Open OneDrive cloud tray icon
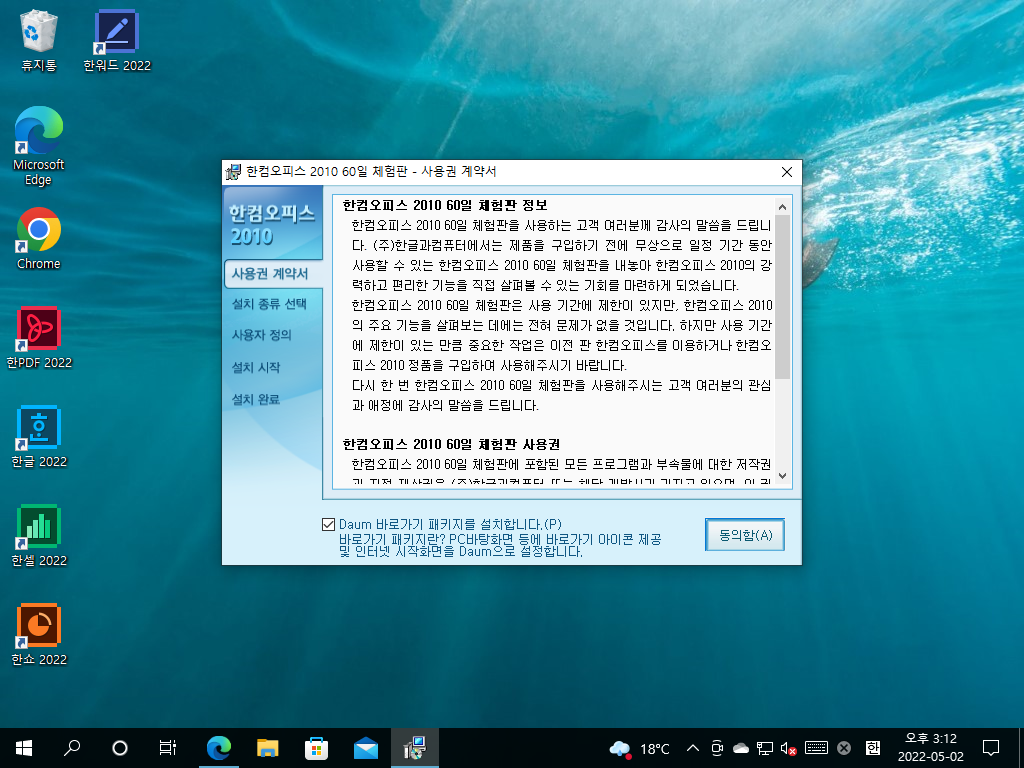1024x768 pixels. pyautogui.click(x=741, y=748)
